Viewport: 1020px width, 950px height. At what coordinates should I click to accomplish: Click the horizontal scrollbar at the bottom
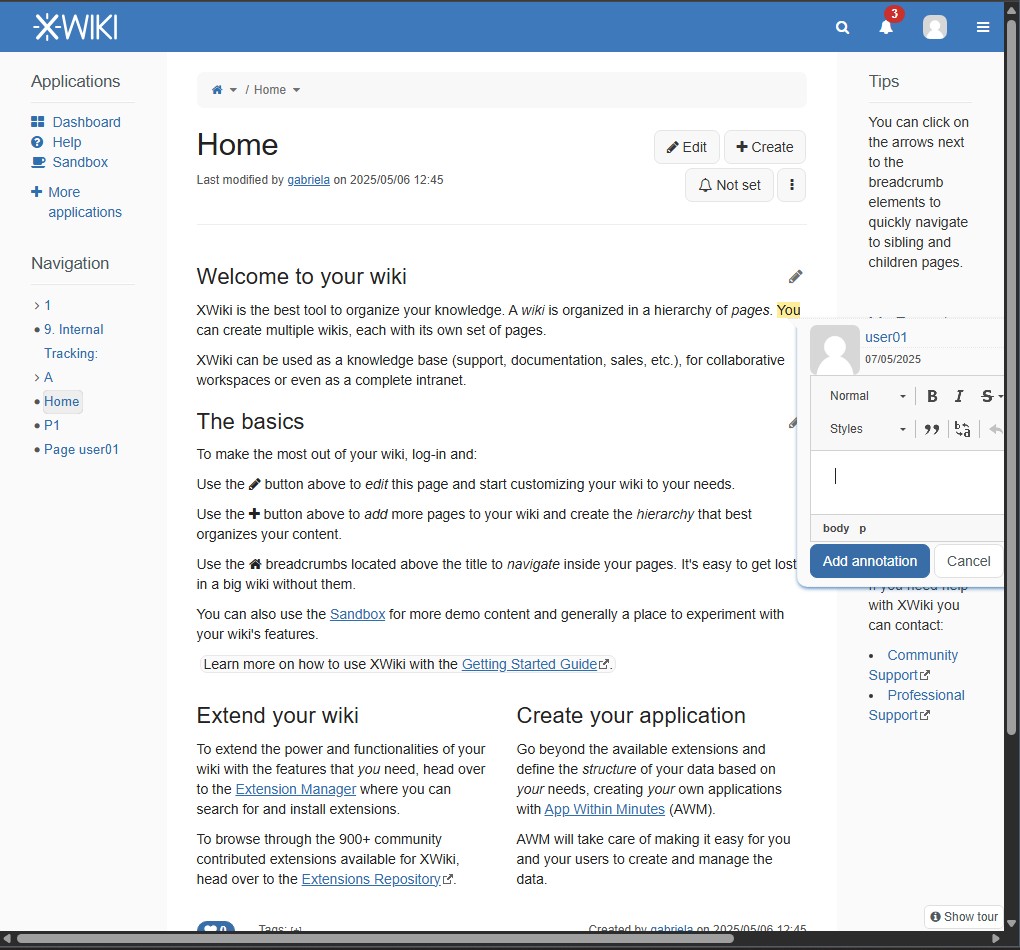point(375,938)
